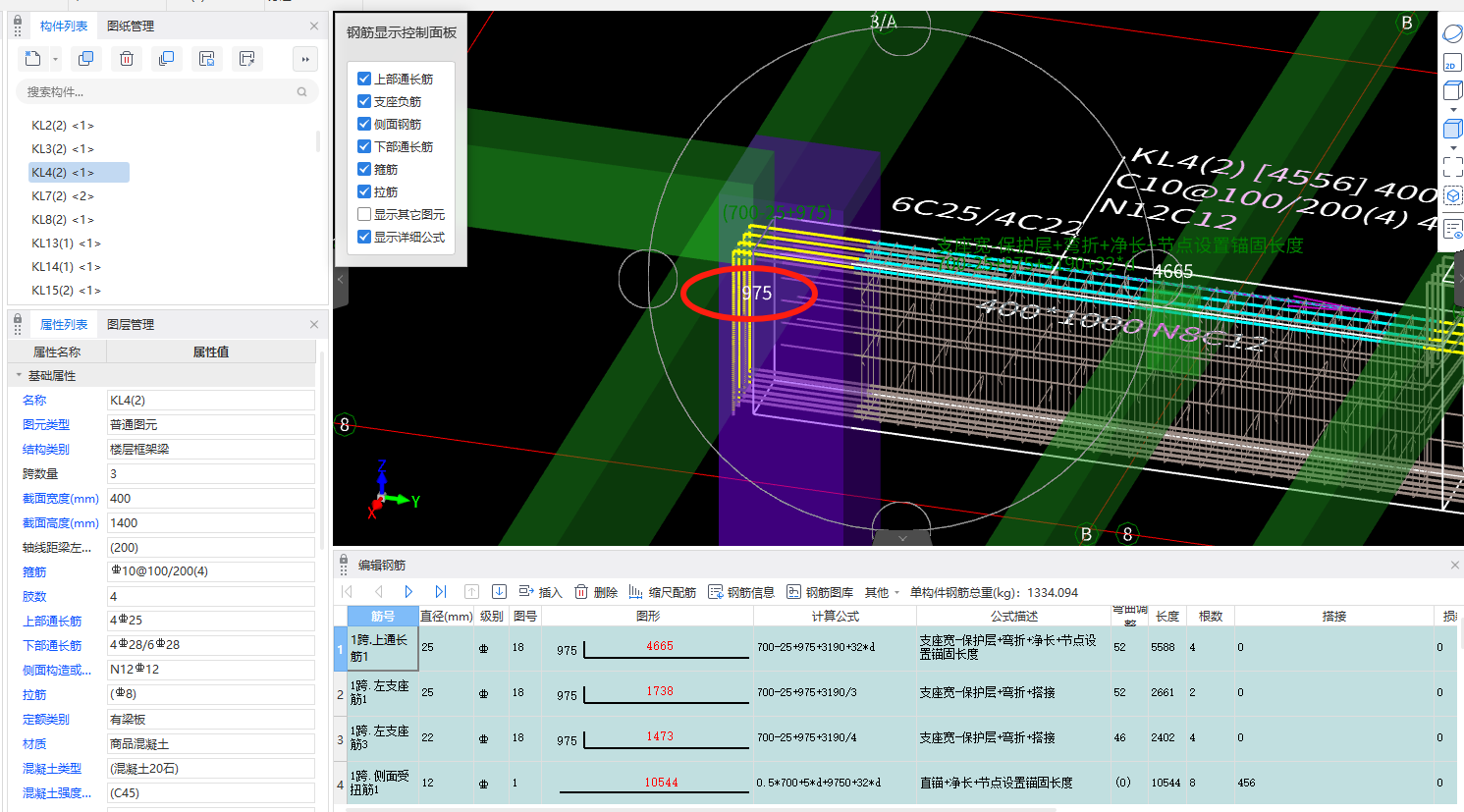Click the 计算公式 column header

pyautogui.click(x=836, y=617)
